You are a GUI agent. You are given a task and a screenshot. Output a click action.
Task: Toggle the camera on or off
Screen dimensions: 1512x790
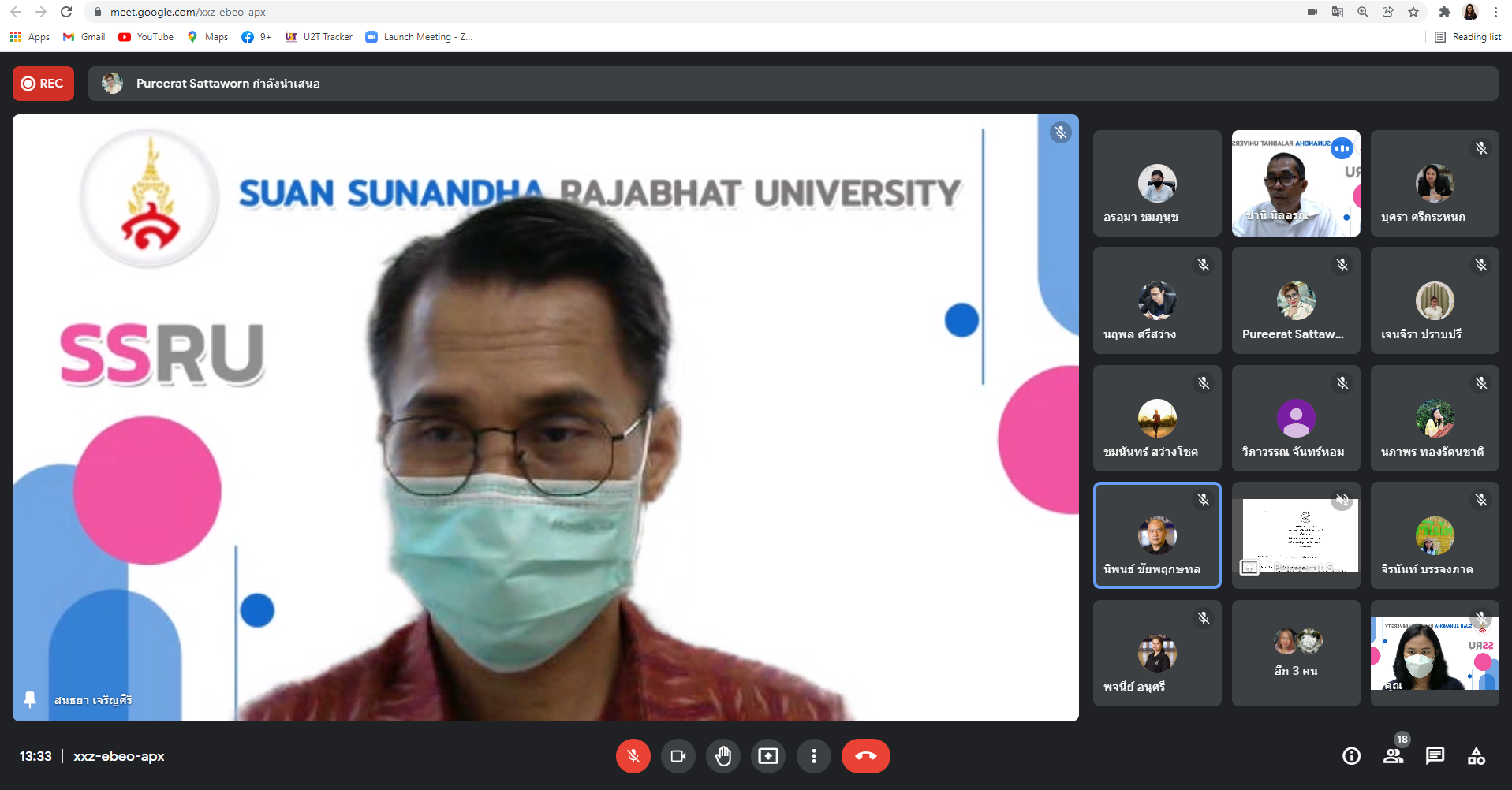click(678, 756)
